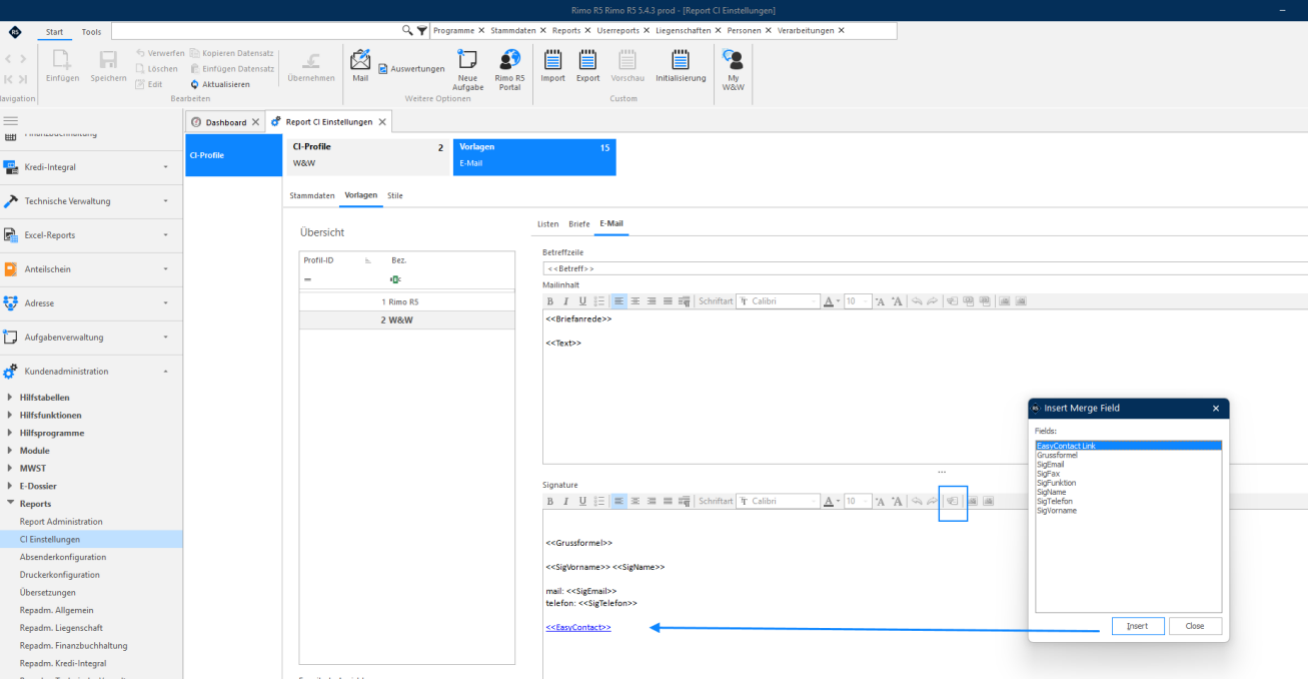This screenshot has height=679, width=1308.
Task: Create a Neue Aufgabe
Action: (x=467, y=70)
